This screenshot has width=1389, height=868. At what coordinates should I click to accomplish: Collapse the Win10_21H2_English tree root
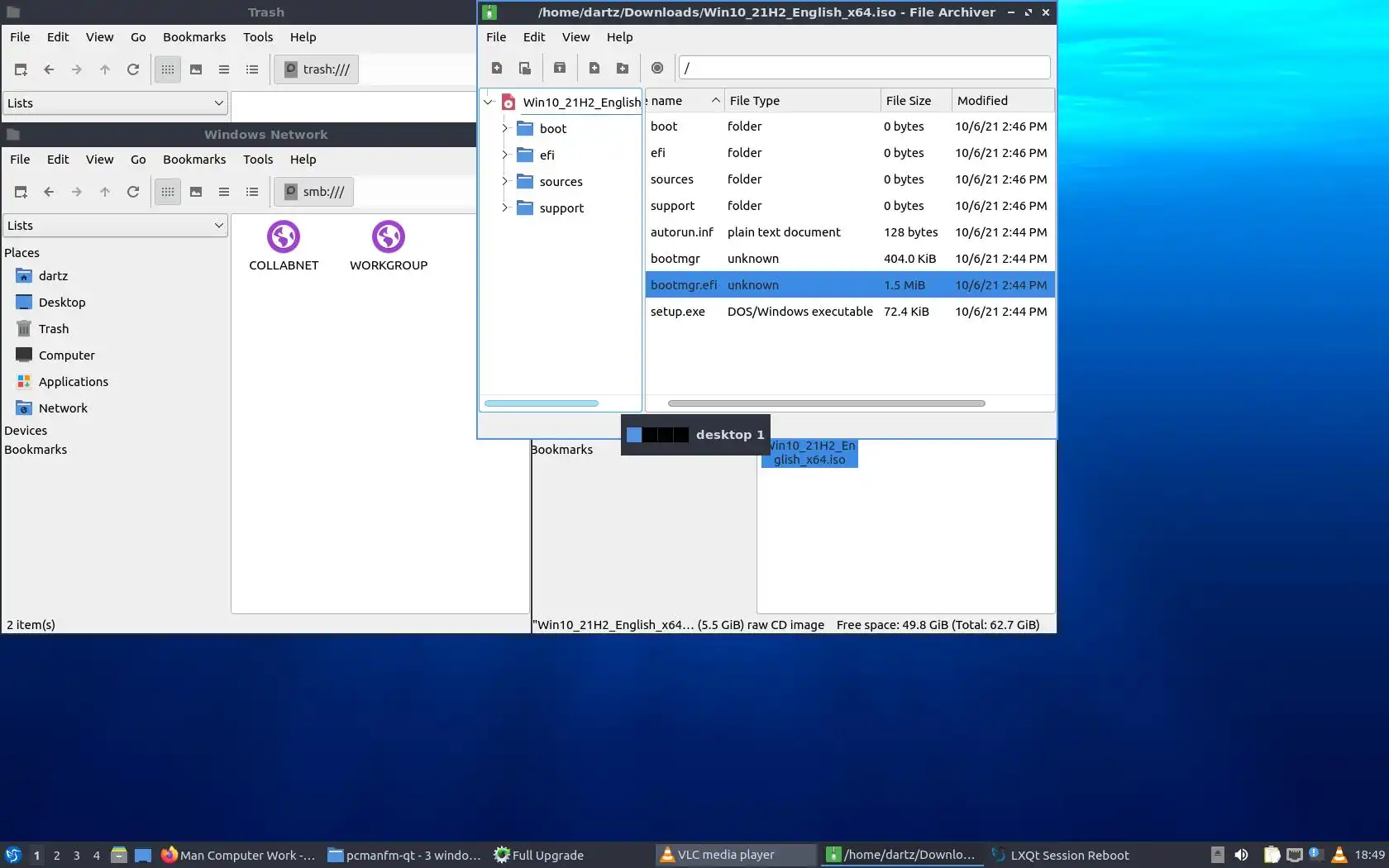pos(489,103)
